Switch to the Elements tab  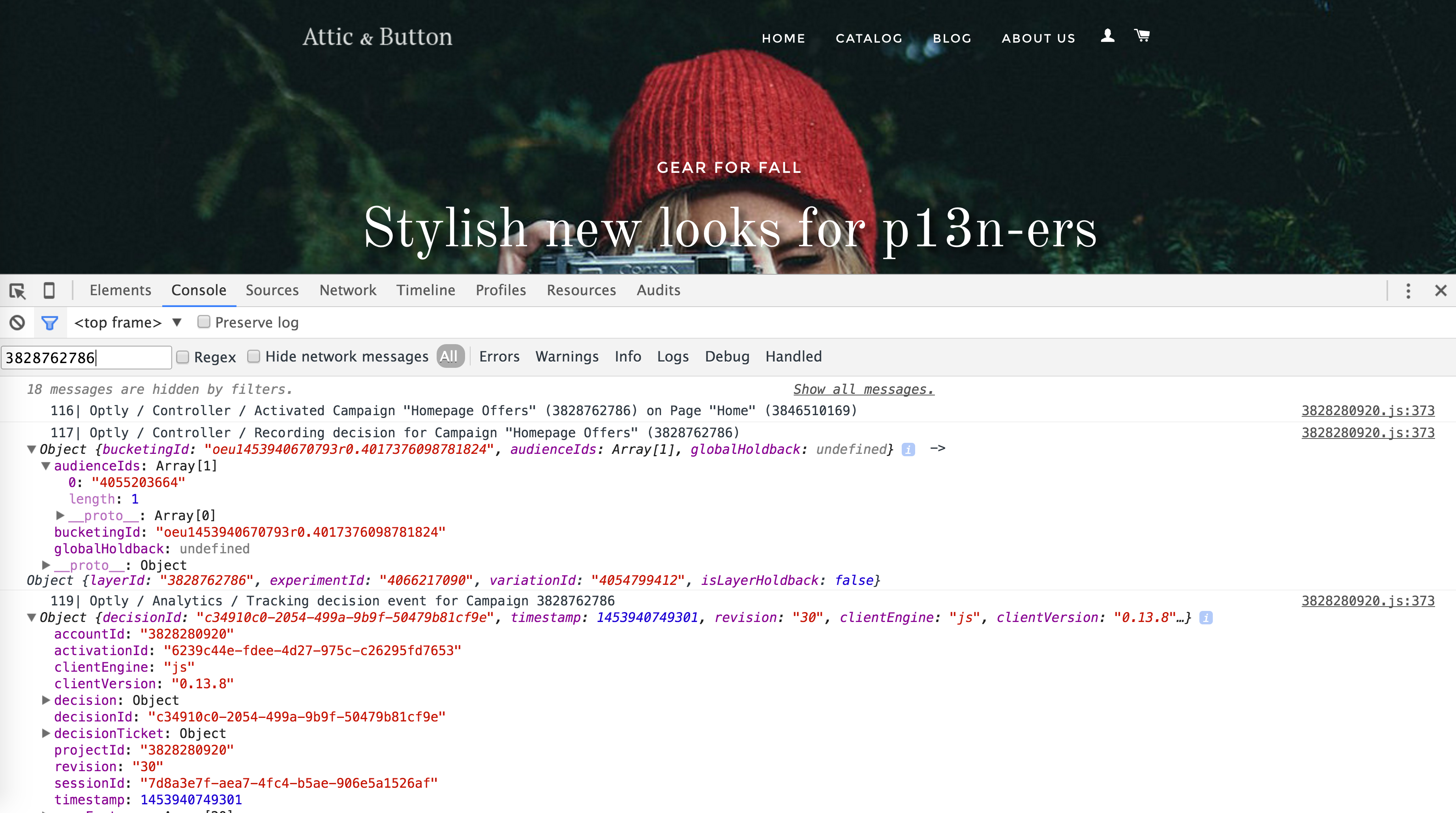[x=120, y=290]
